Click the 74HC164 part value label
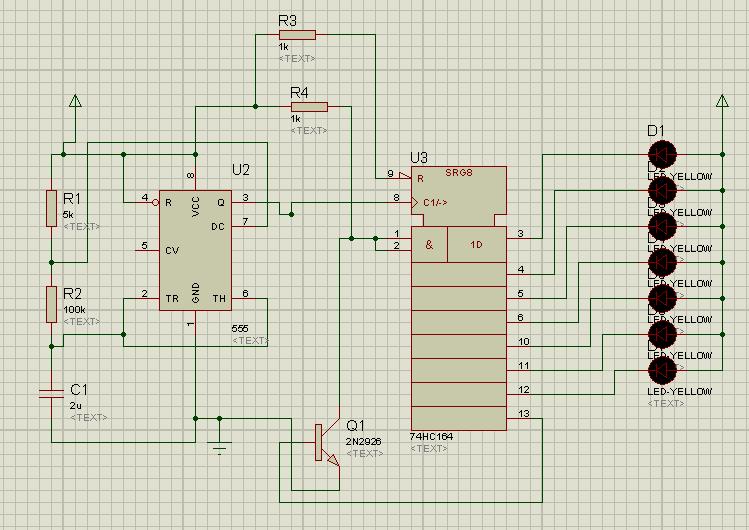 (x=431, y=436)
